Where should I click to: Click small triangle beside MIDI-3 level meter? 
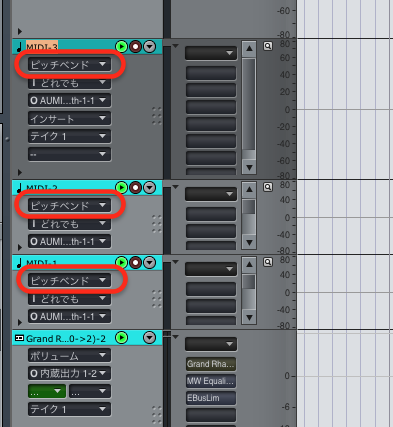click(175, 46)
